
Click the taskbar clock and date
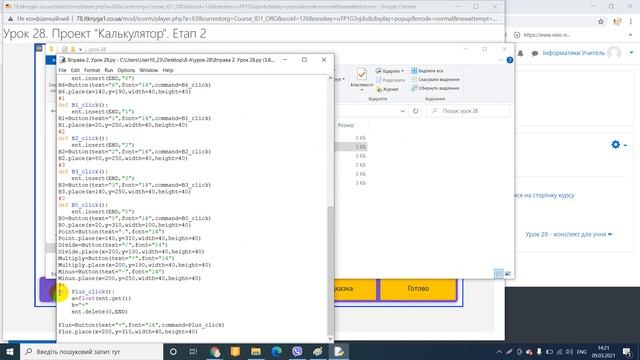(x=603, y=352)
